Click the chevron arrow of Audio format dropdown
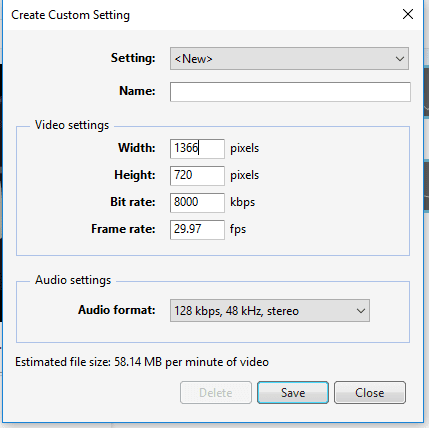This screenshot has height=428, width=430. 361,311
